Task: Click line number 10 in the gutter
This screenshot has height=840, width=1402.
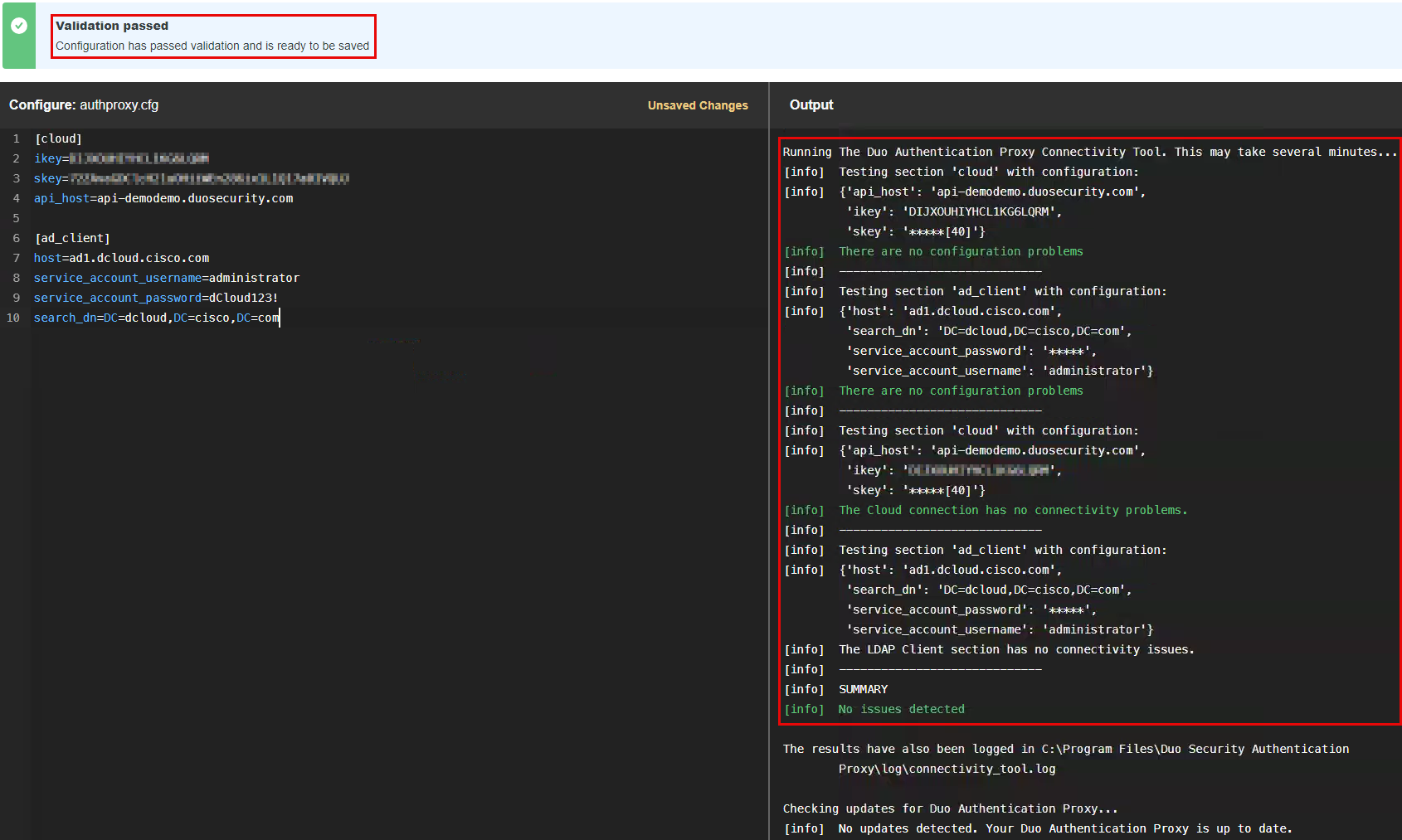Action: 13,318
